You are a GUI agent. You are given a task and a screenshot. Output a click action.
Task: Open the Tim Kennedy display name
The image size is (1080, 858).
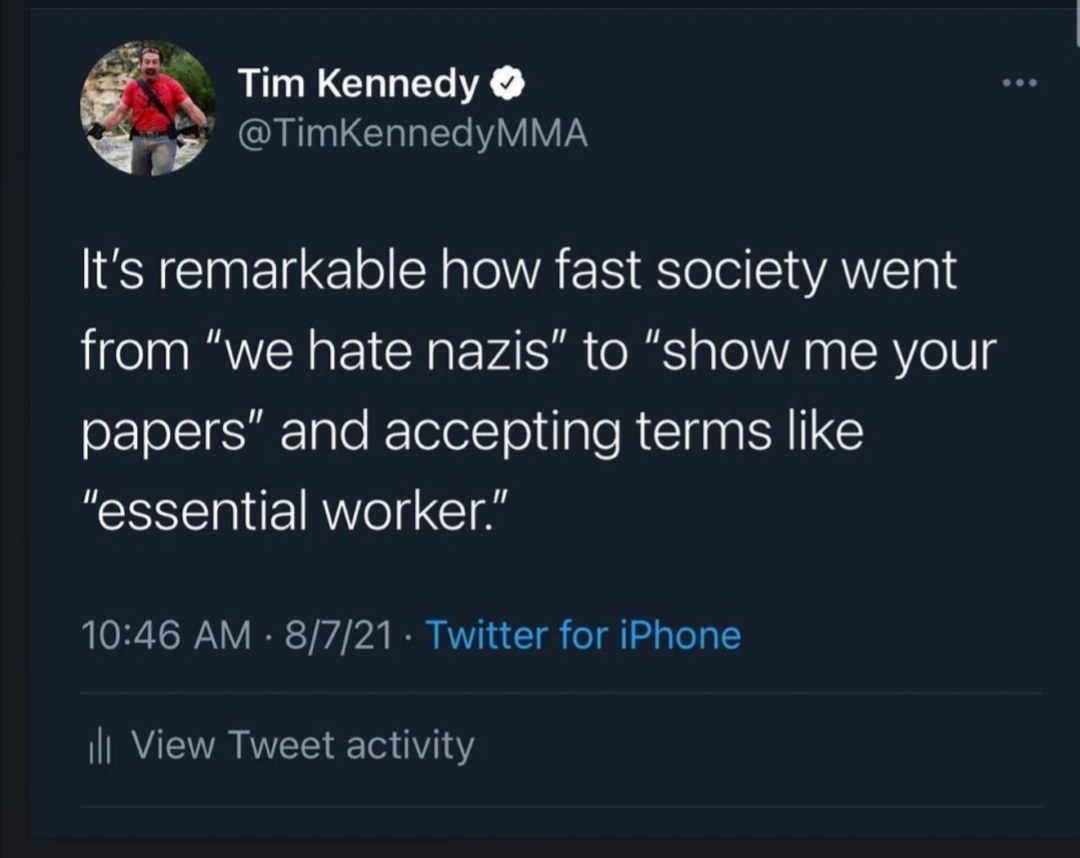tap(357, 86)
